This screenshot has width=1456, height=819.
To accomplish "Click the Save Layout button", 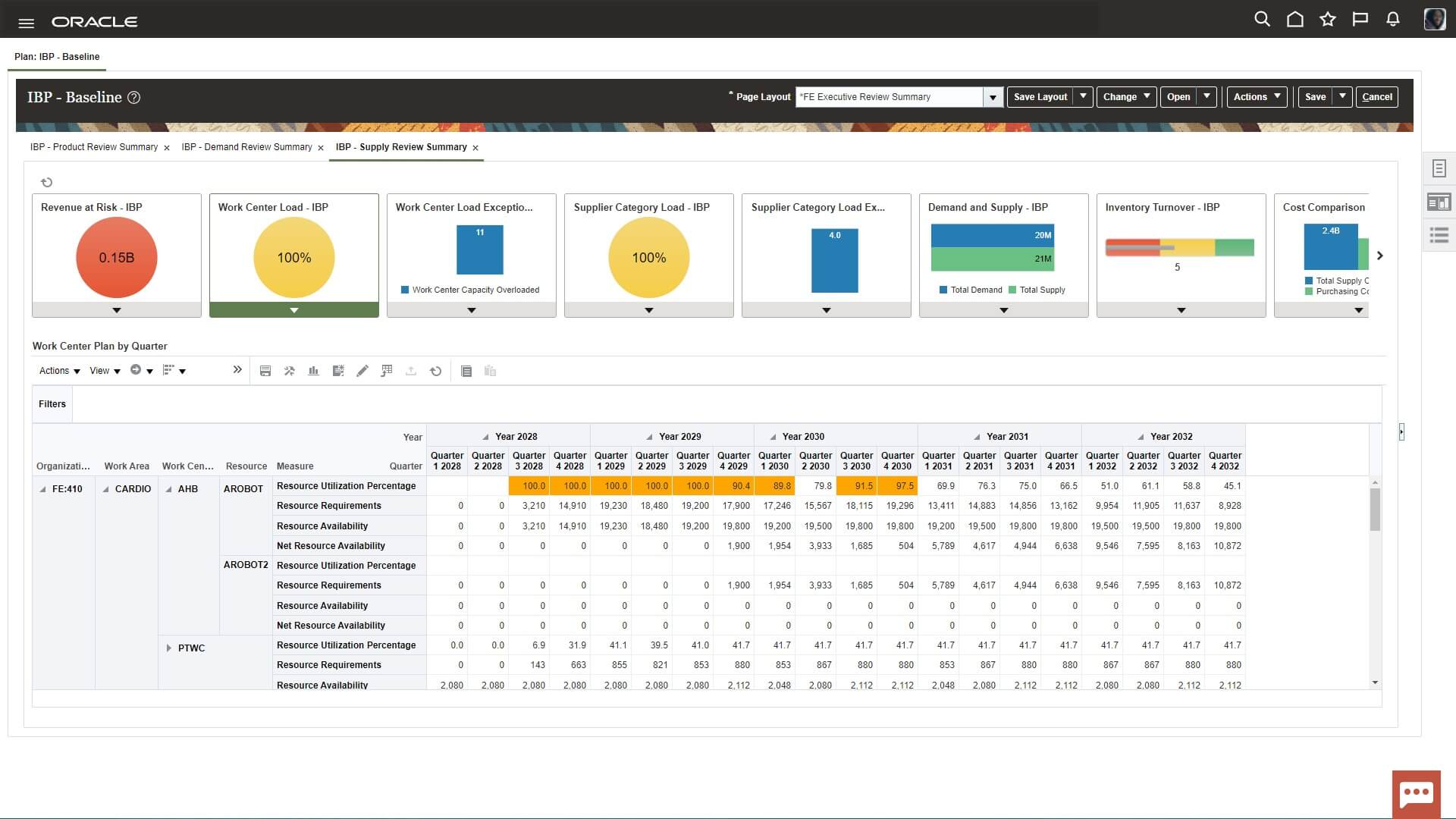I will click(x=1040, y=97).
